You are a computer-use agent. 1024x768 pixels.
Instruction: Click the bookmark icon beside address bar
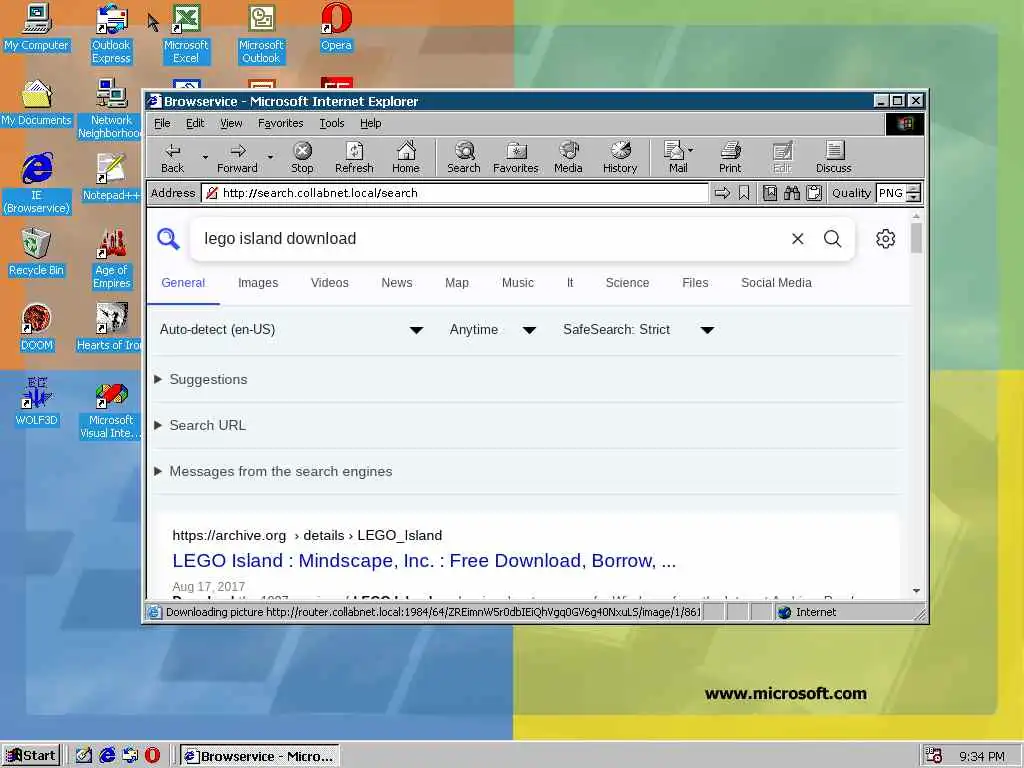click(x=744, y=193)
